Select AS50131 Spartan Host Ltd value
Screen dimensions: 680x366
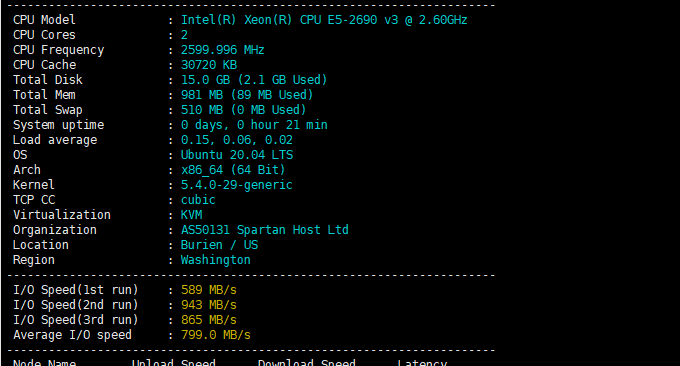(265, 230)
